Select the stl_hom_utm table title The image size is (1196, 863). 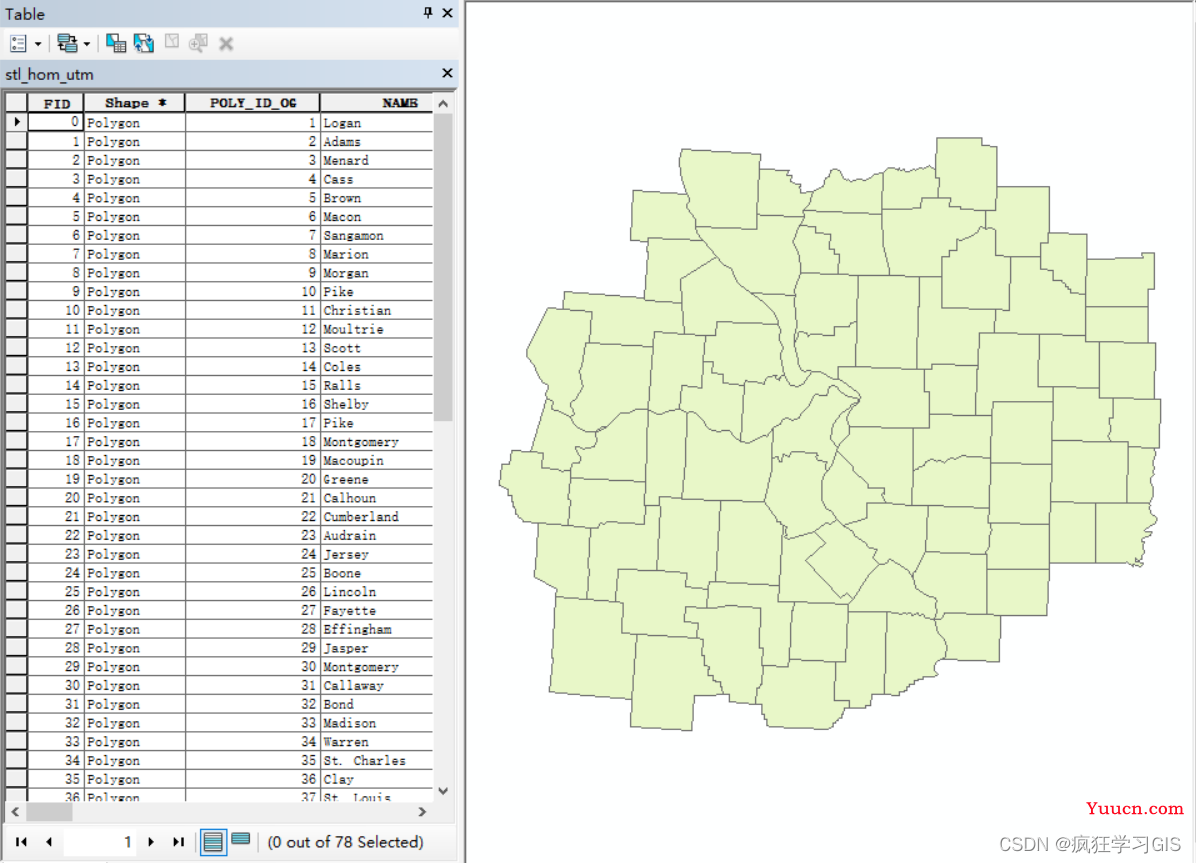coord(50,74)
